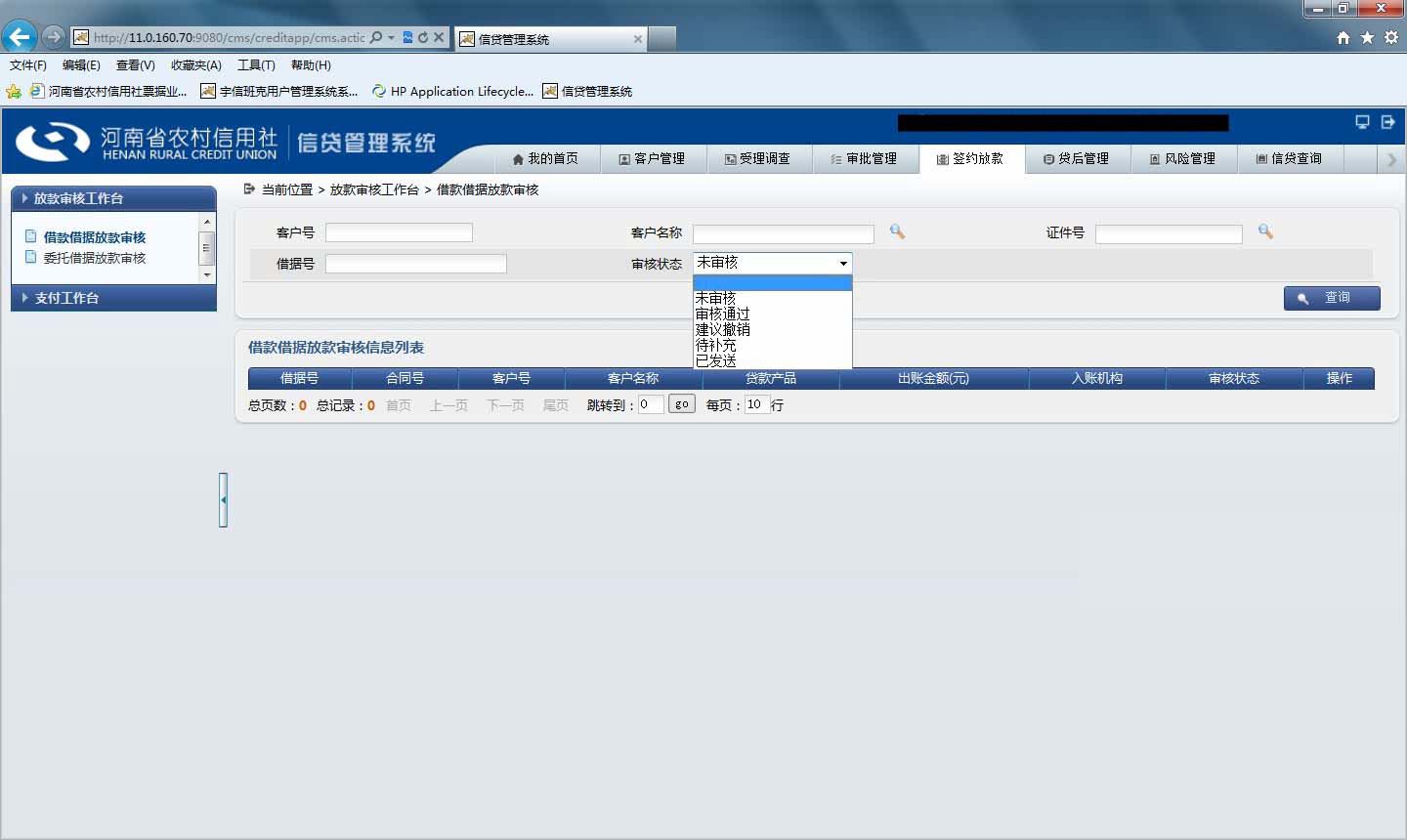Switch to the 我的首页 tab
This screenshot has width=1407, height=840.
pyautogui.click(x=545, y=158)
